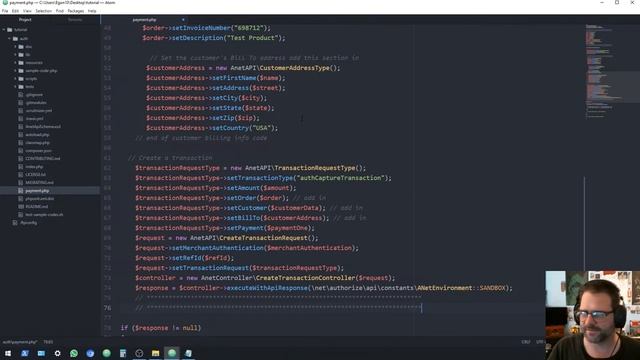This screenshot has width=640, height=360.
Task: Click the auth folder icon
Action: tap(16, 39)
